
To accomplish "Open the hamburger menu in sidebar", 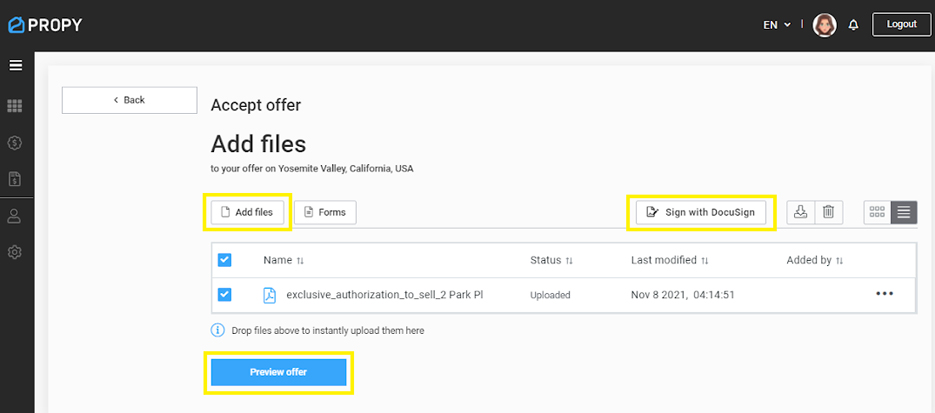I will [x=15, y=66].
